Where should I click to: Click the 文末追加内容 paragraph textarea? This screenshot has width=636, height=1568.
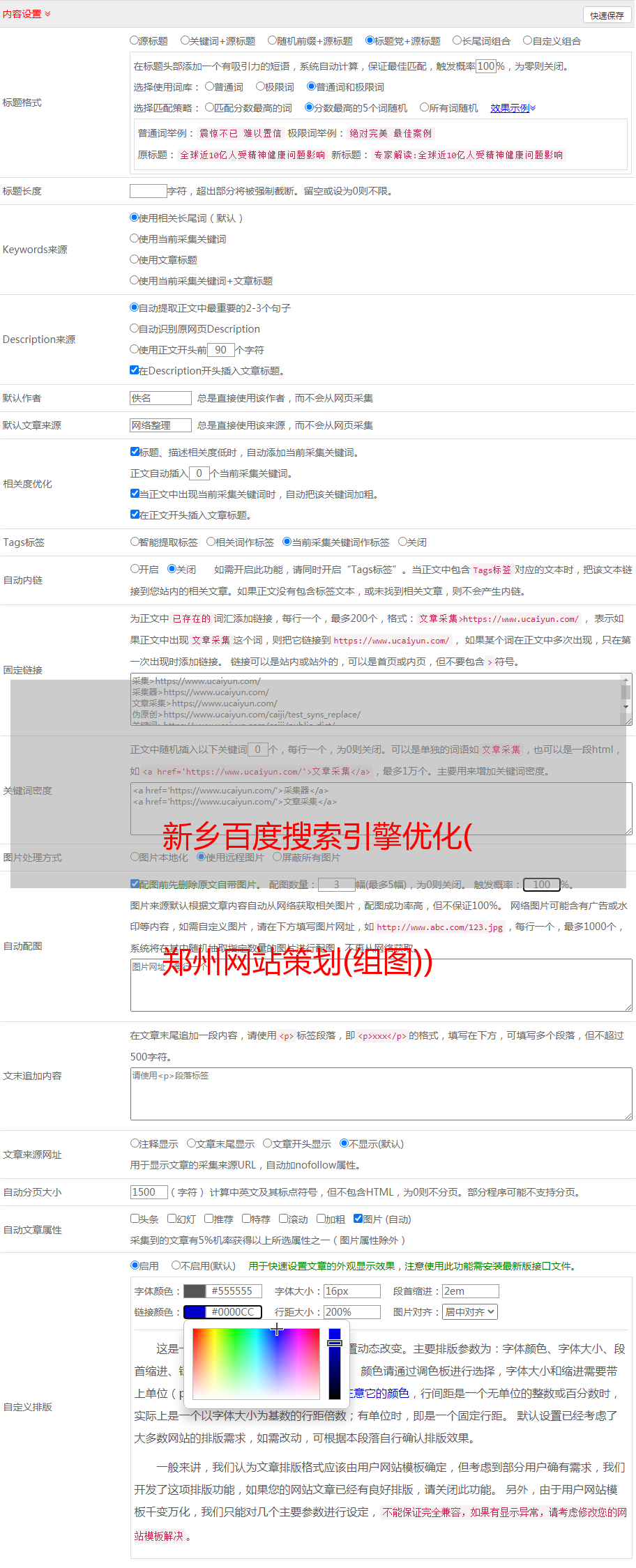381,1094
